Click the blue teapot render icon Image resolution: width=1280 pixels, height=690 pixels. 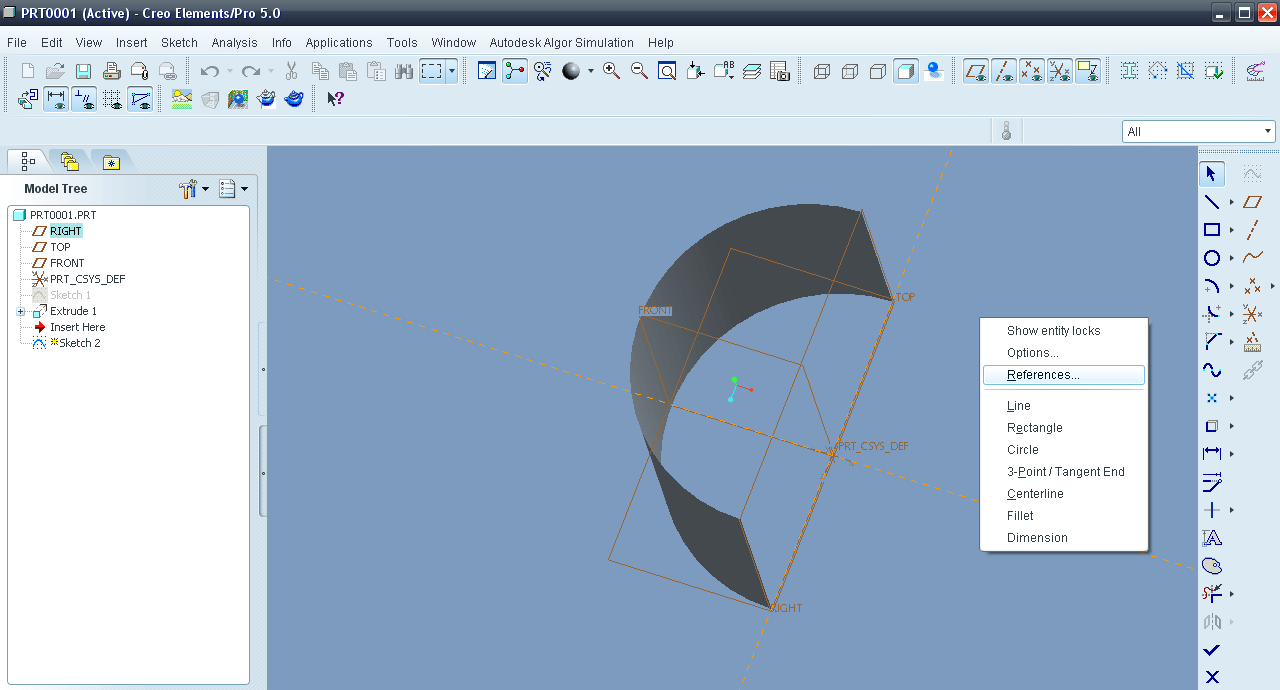pyautogui.click(x=294, y=99)
